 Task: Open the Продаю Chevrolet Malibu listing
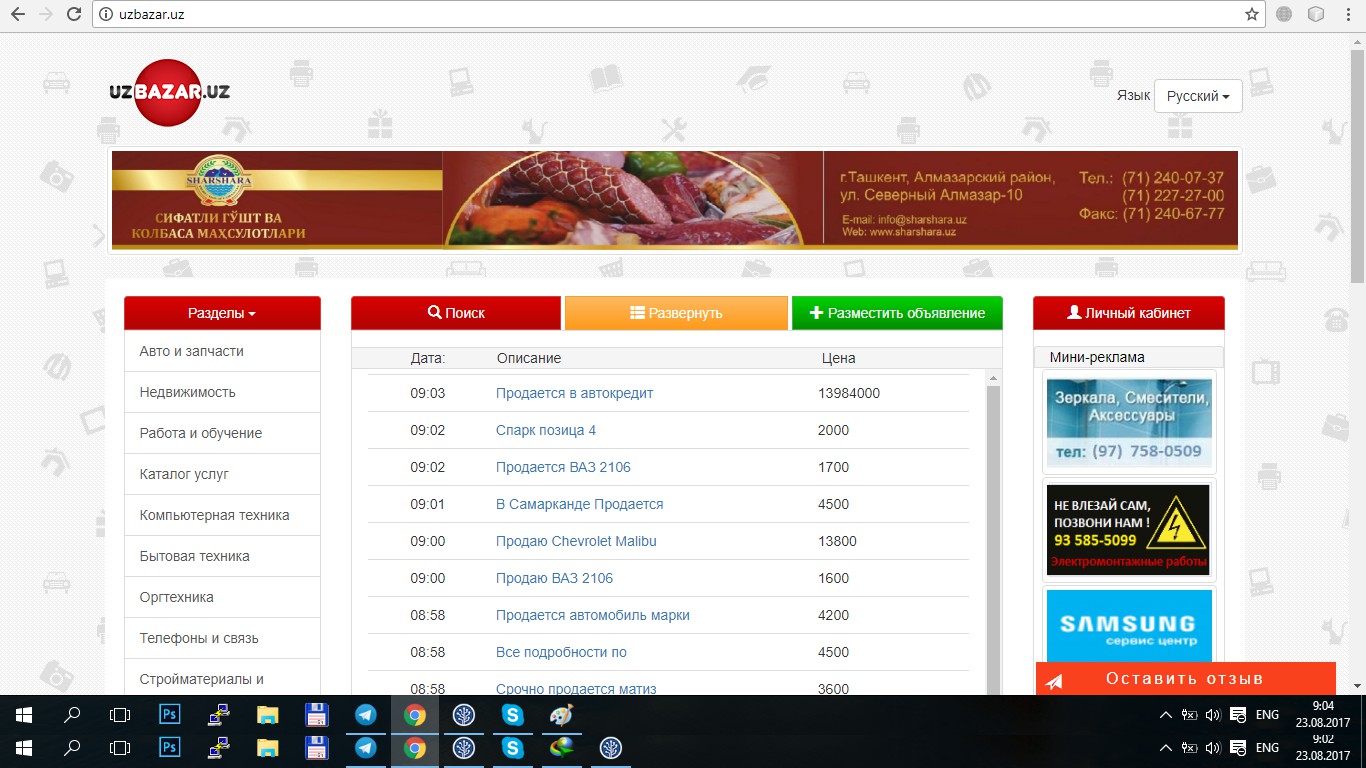pos(576,541)
